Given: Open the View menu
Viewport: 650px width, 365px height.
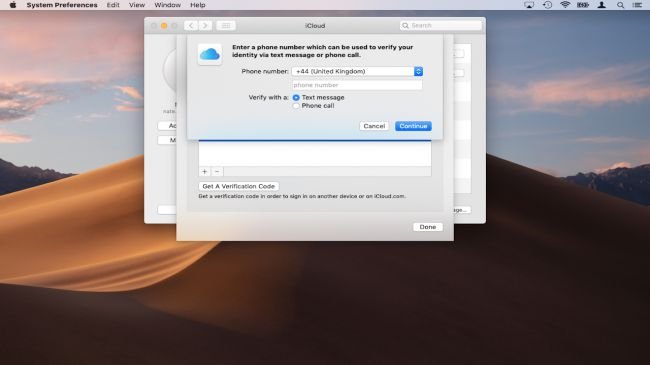Looking at the screenshot, I should click(137, 5).
